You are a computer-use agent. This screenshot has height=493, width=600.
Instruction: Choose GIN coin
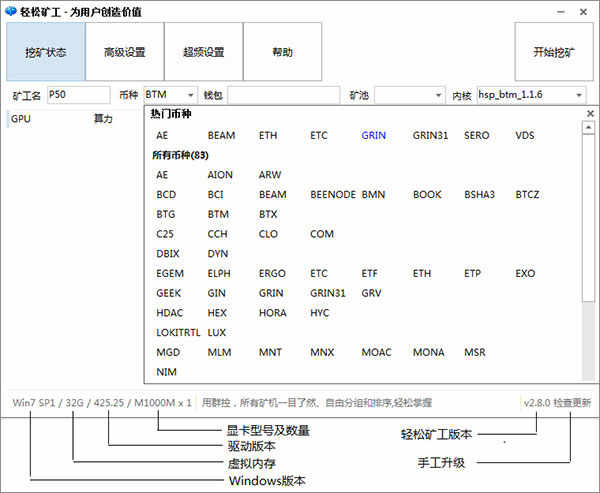tap(216, 293)
